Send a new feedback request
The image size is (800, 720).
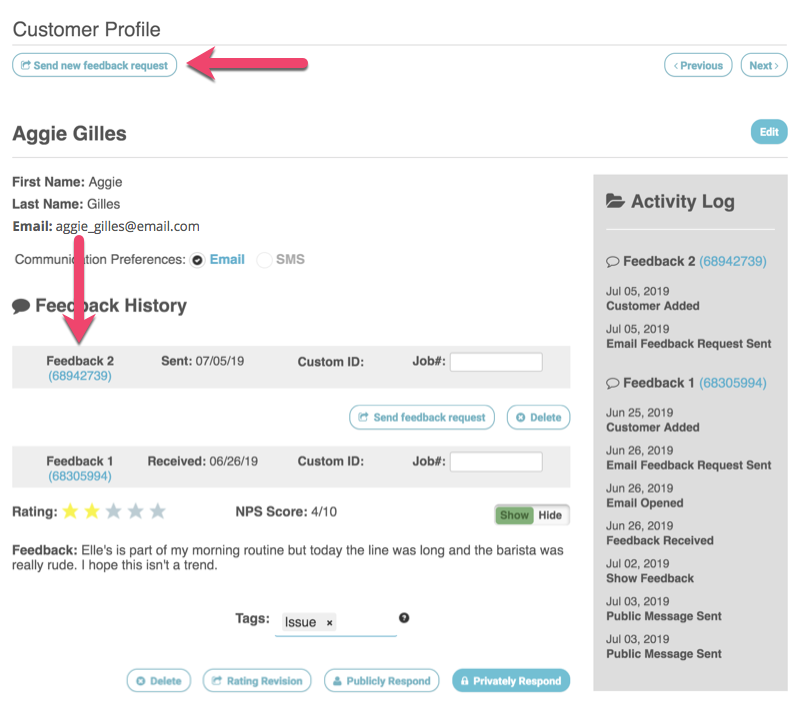[94, 64]
